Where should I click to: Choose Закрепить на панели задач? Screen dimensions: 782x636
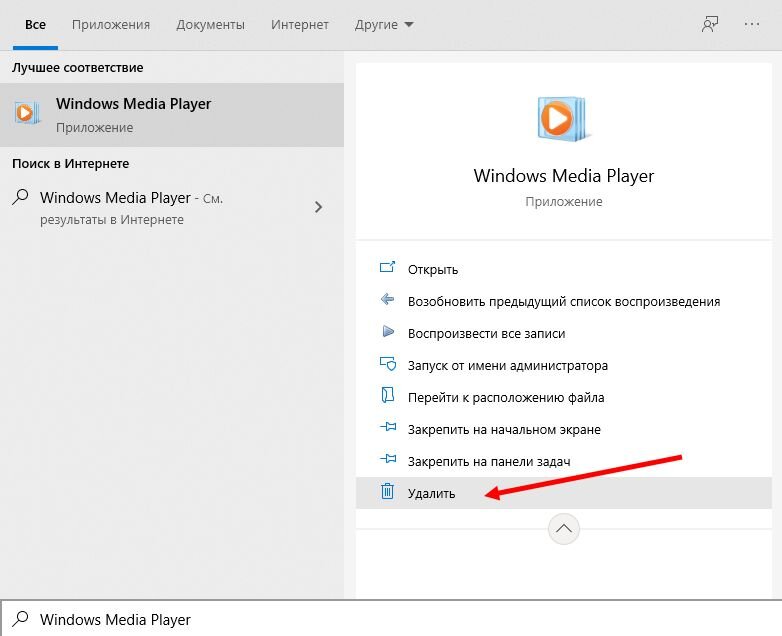point(564,461)
